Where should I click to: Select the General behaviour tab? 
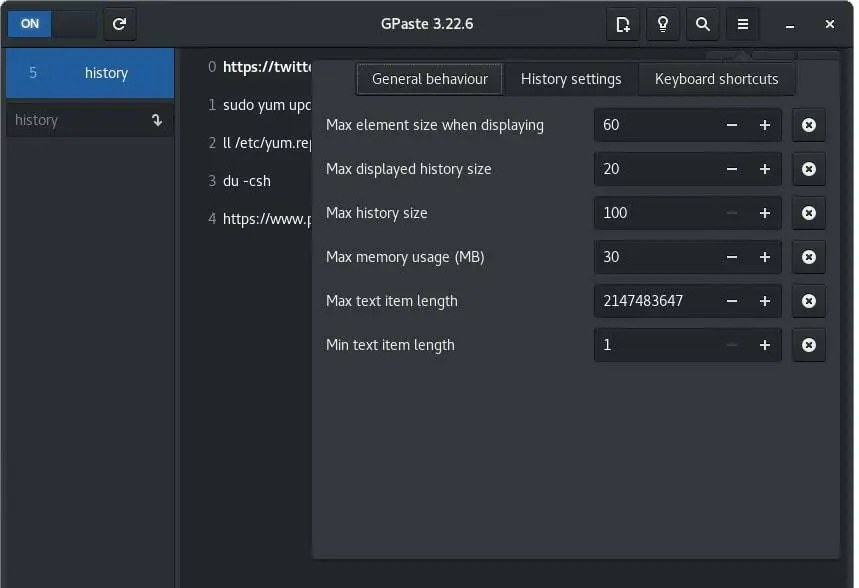pyautogui.click(x=429, y=79)
